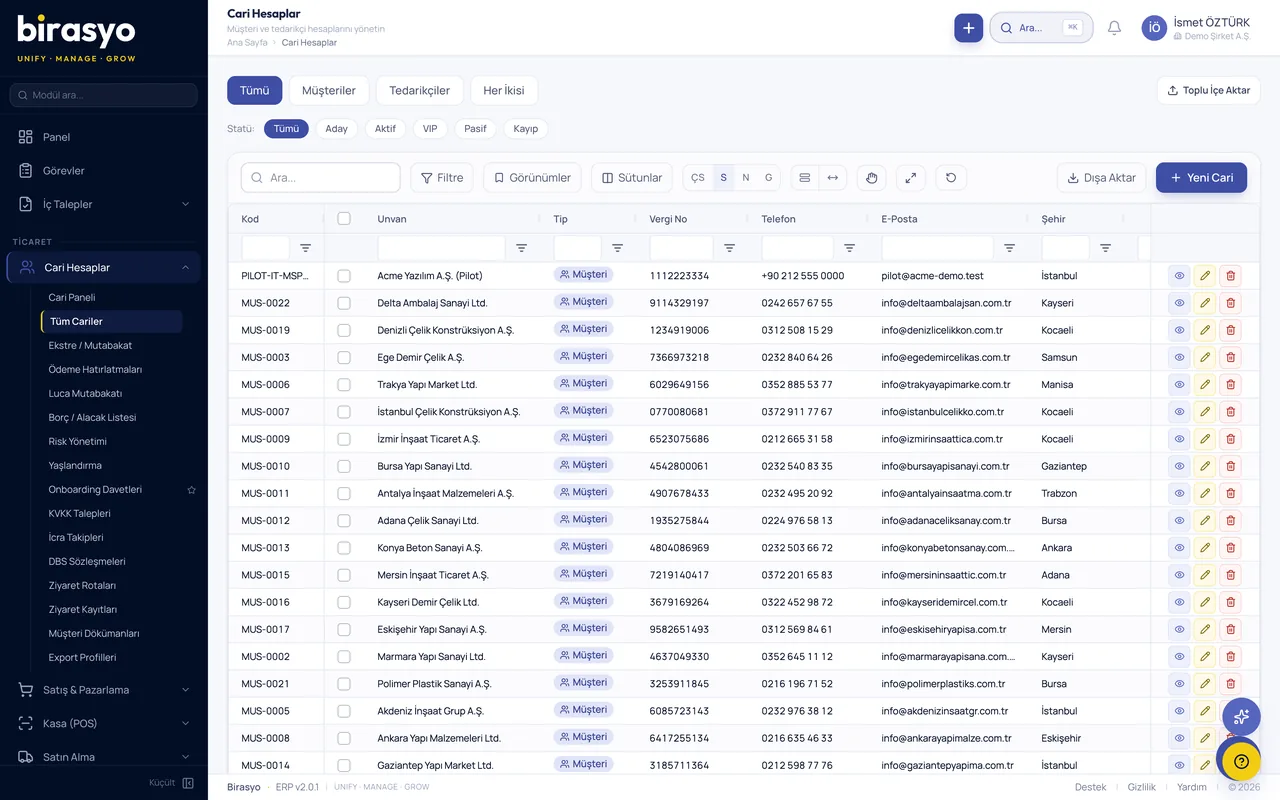Click the Yeni Cari button
This screenshot has height=800, width=1280.
pyautogui.click(x=1201, y=178)
